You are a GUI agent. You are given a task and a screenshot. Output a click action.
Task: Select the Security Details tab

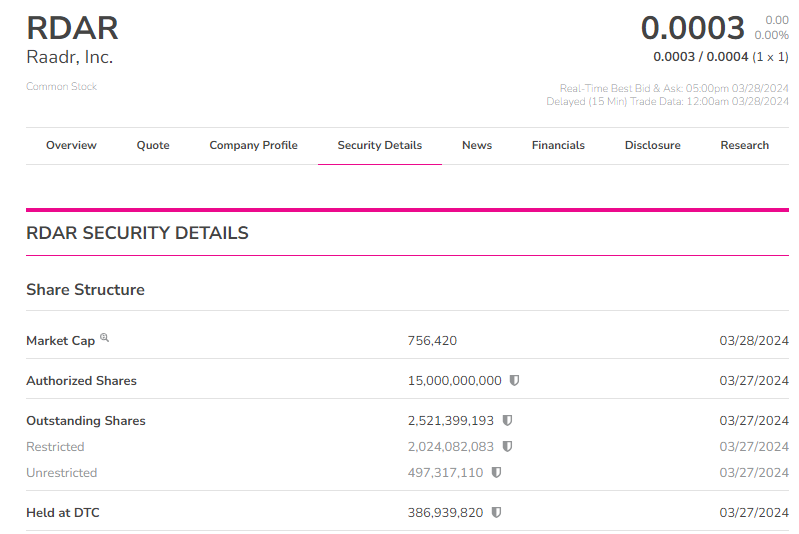pos(380,145)
